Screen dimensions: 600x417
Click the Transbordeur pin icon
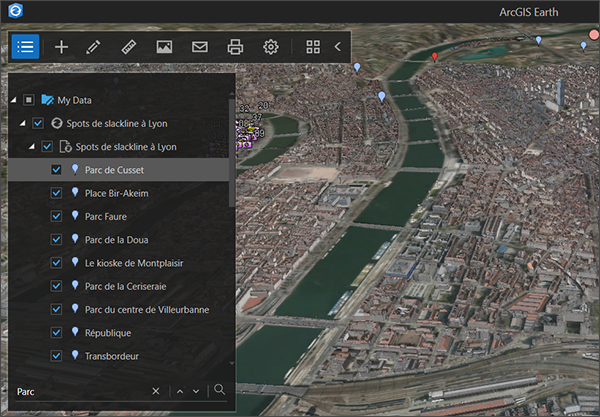tap(75, 356)
